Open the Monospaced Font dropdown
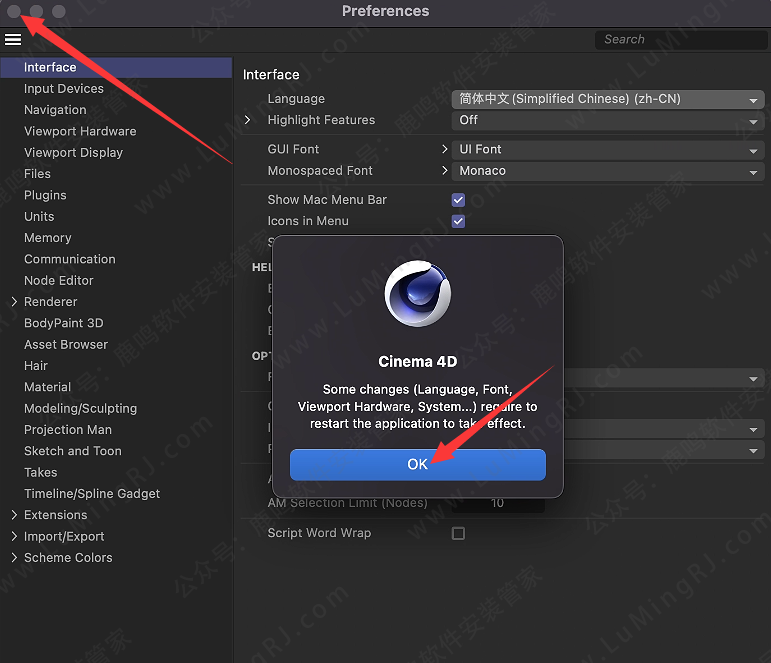 click(x=609, y=171)
